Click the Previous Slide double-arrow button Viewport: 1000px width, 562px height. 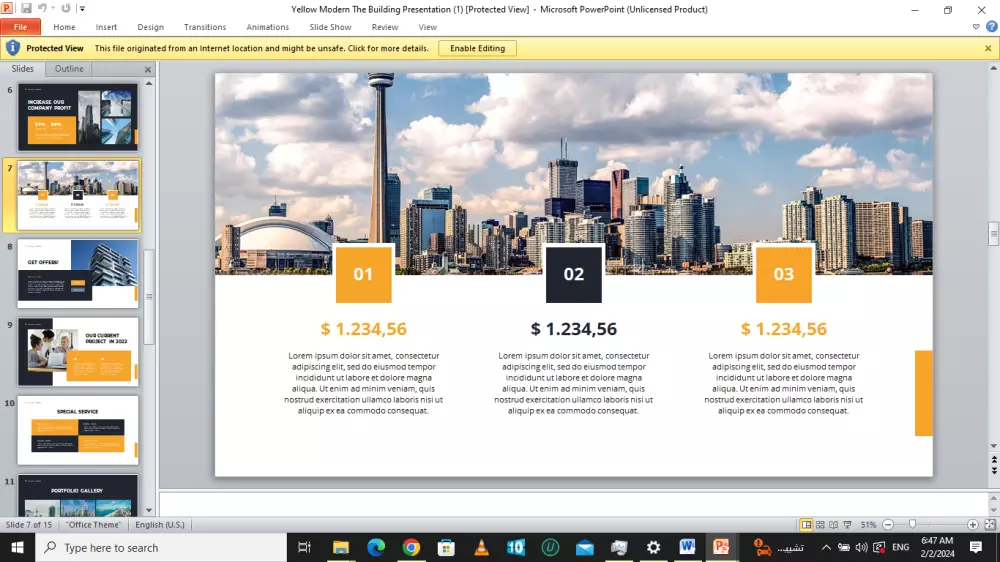[994, 460]
